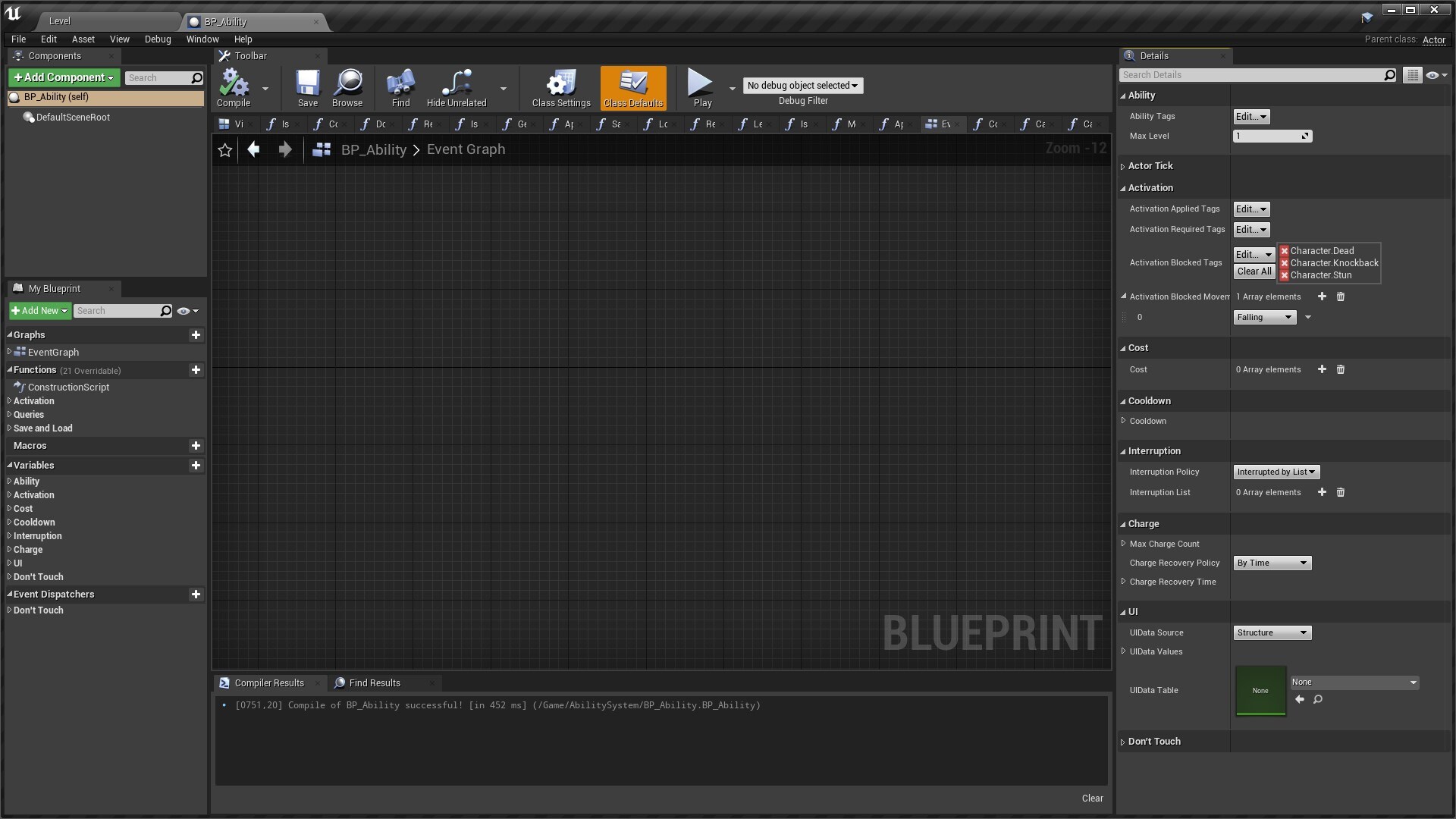This screenshot has height=819, width=1456.
Task: Compile the BP_Ability blueprint
Action: (x=234, y=87)
